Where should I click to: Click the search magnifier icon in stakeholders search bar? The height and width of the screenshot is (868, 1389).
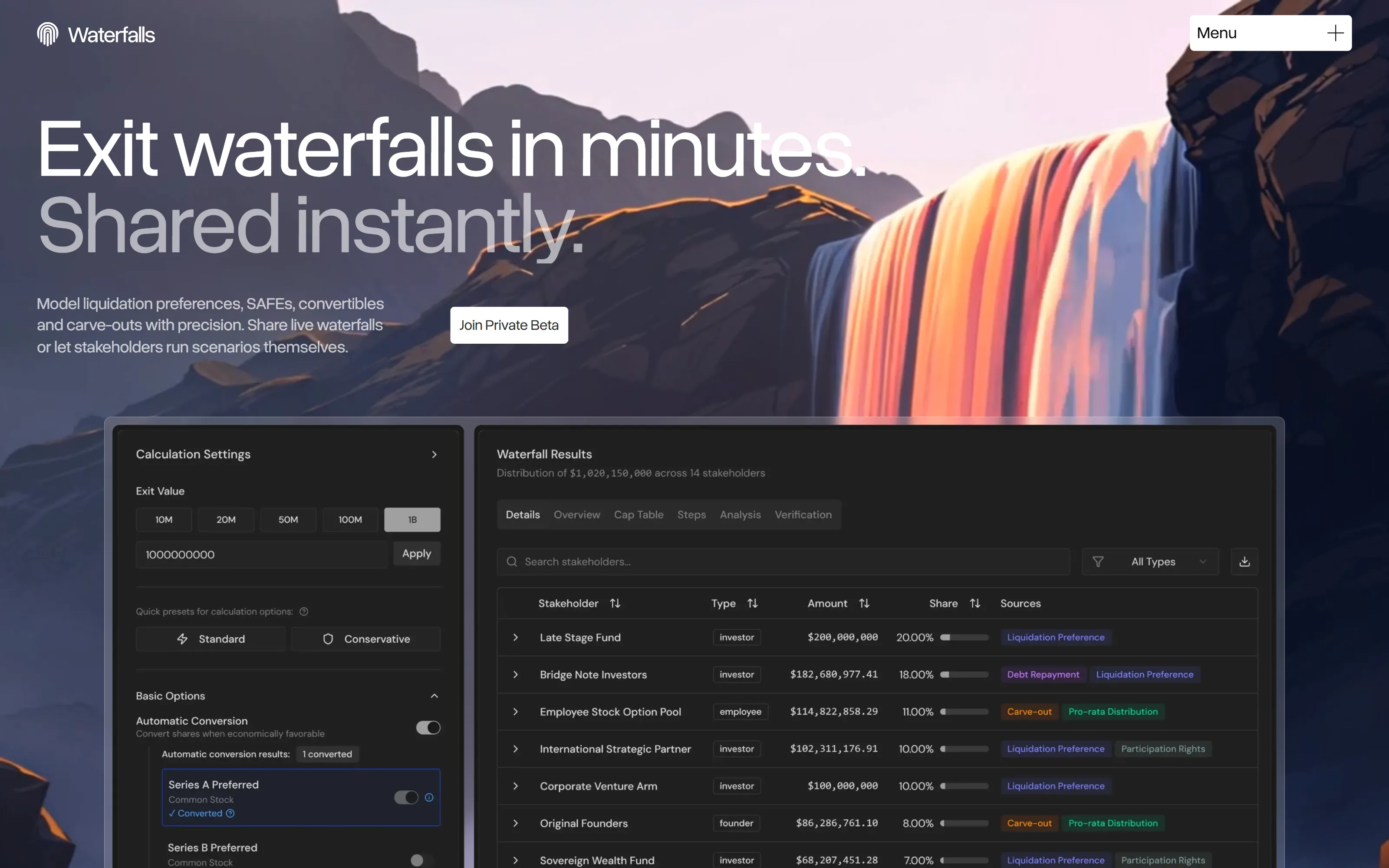tap(511, 562)
